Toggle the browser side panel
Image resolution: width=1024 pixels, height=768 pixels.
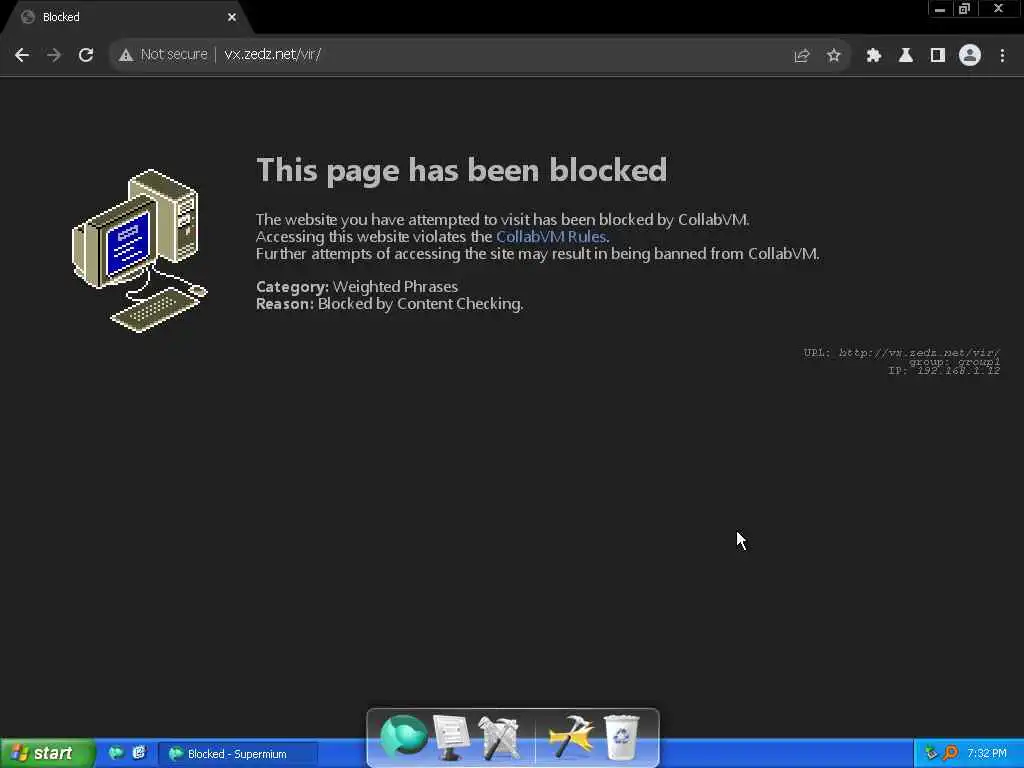(937, 56)
